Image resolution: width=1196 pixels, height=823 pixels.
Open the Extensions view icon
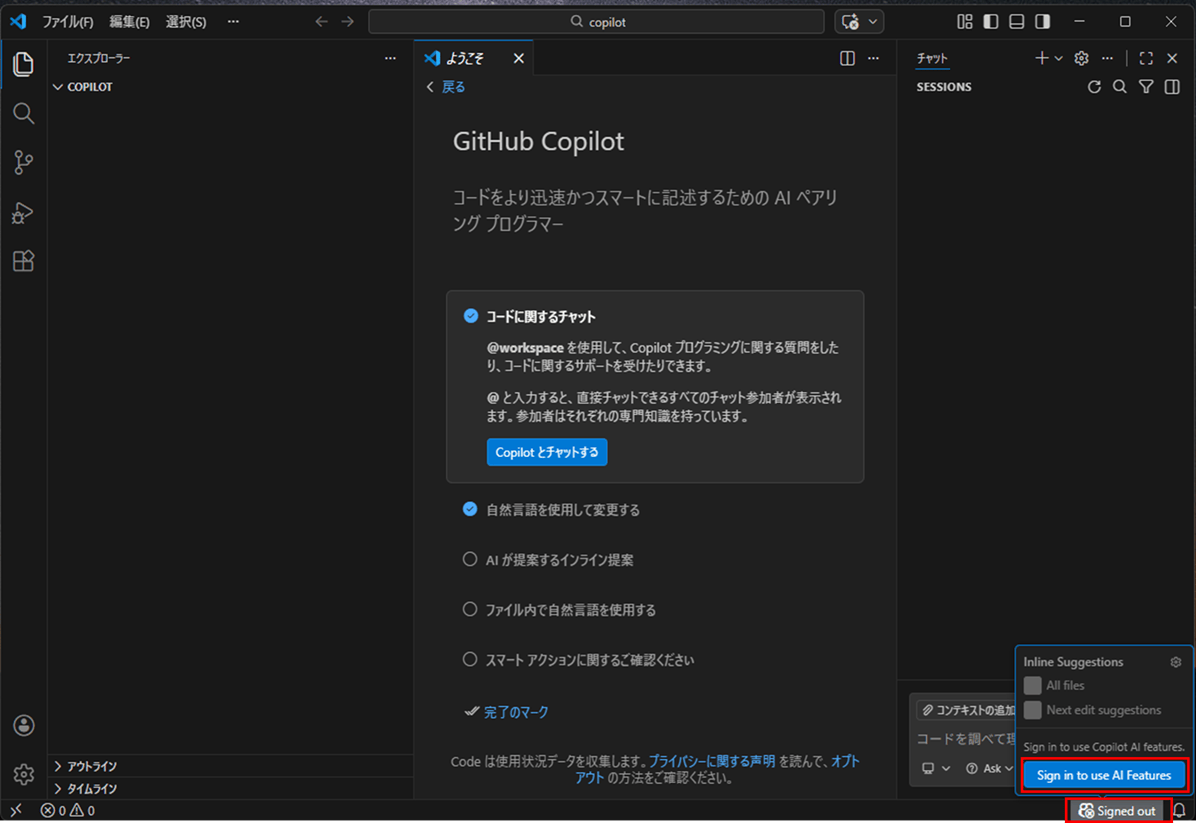coord(23,261)
